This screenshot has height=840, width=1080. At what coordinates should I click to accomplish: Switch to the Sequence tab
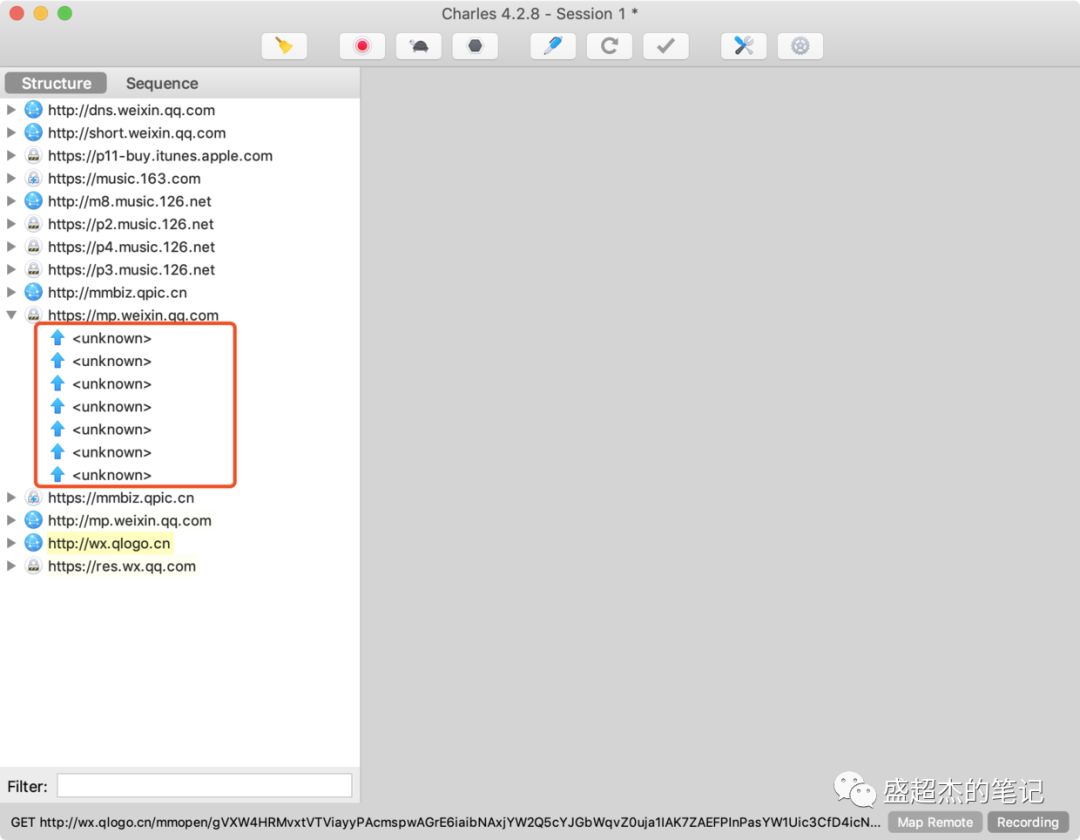coord(162,83)
